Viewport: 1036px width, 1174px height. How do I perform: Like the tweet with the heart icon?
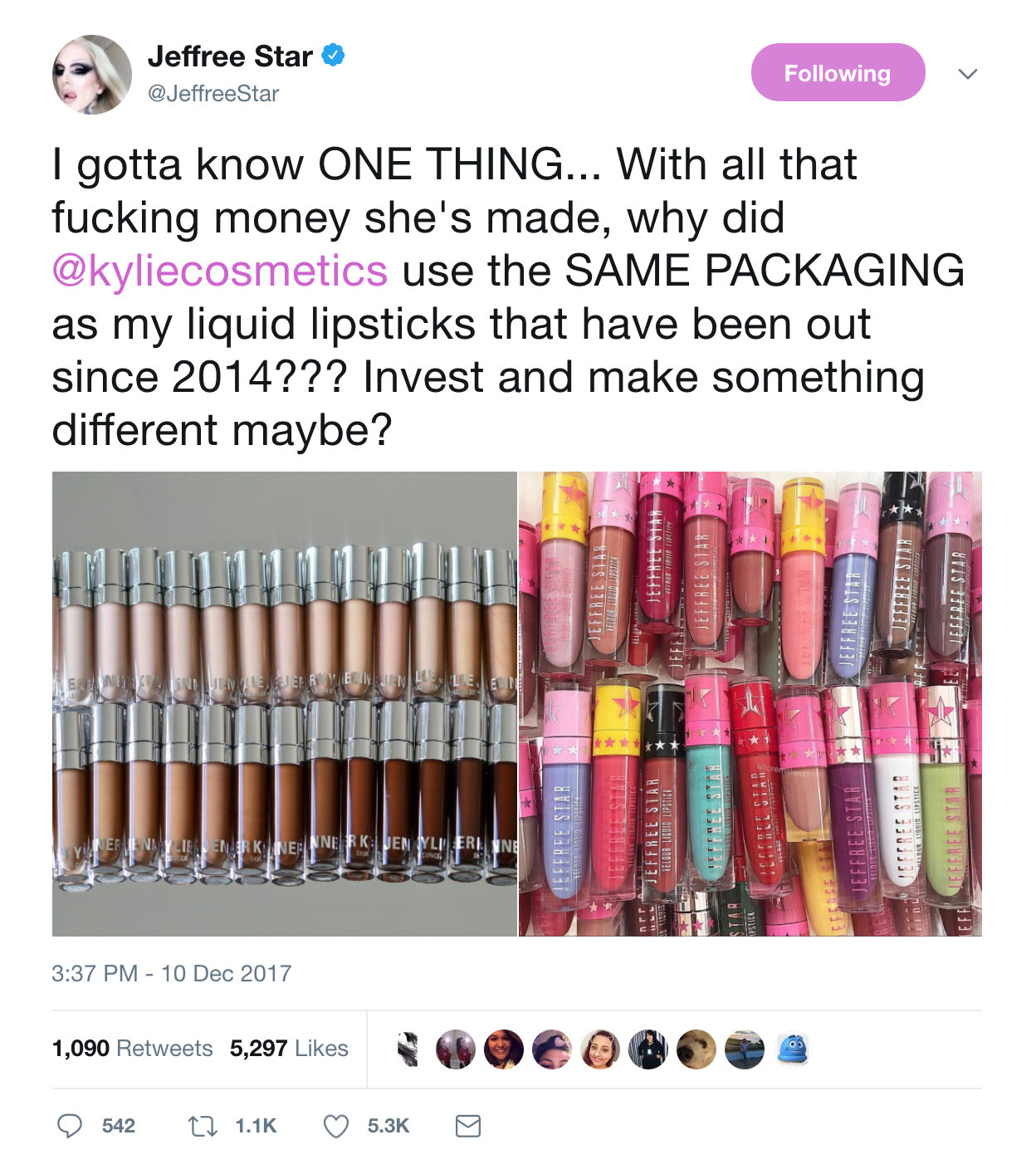335,1126
